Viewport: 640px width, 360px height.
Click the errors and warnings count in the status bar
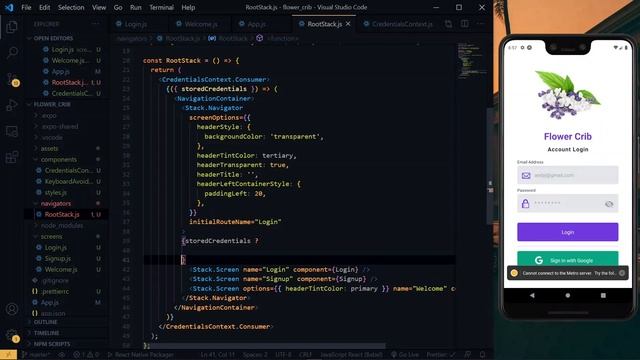tap(86, 355)
